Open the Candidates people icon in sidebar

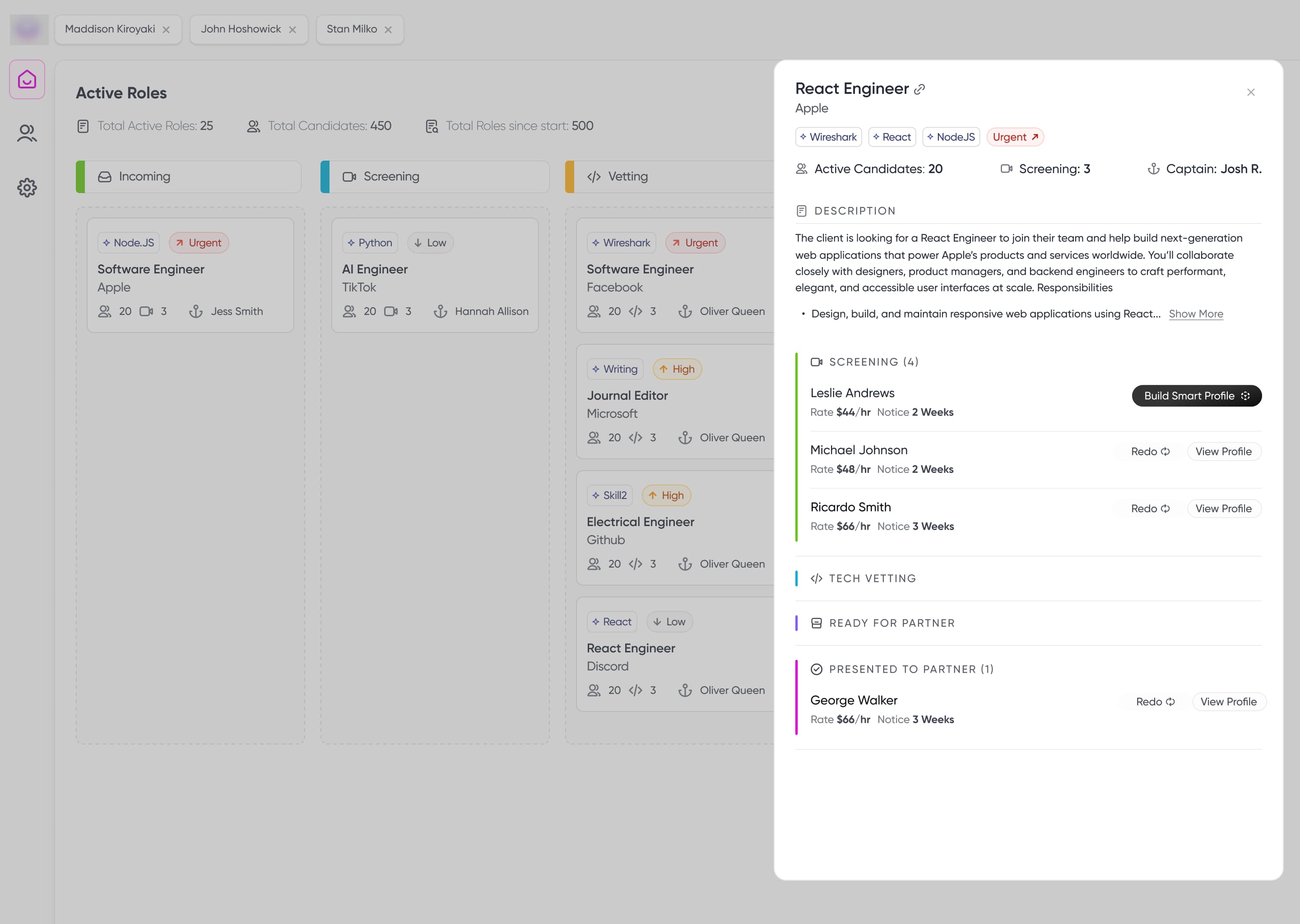pyautogui.click(x=27, y=133)
